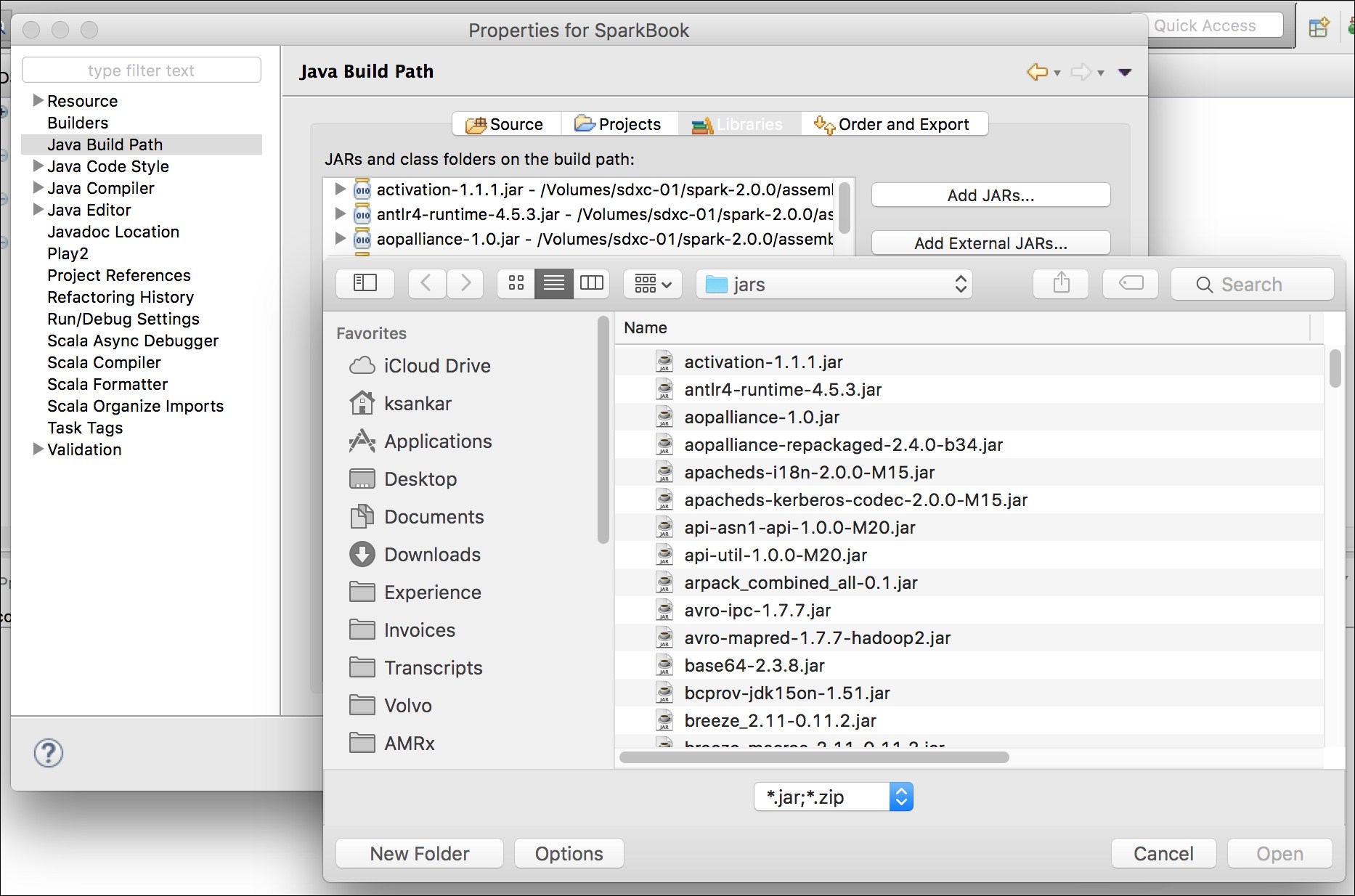Switch file dialog to column view
The height and width of the screenshot is (896, 1355).
(592, 283)
